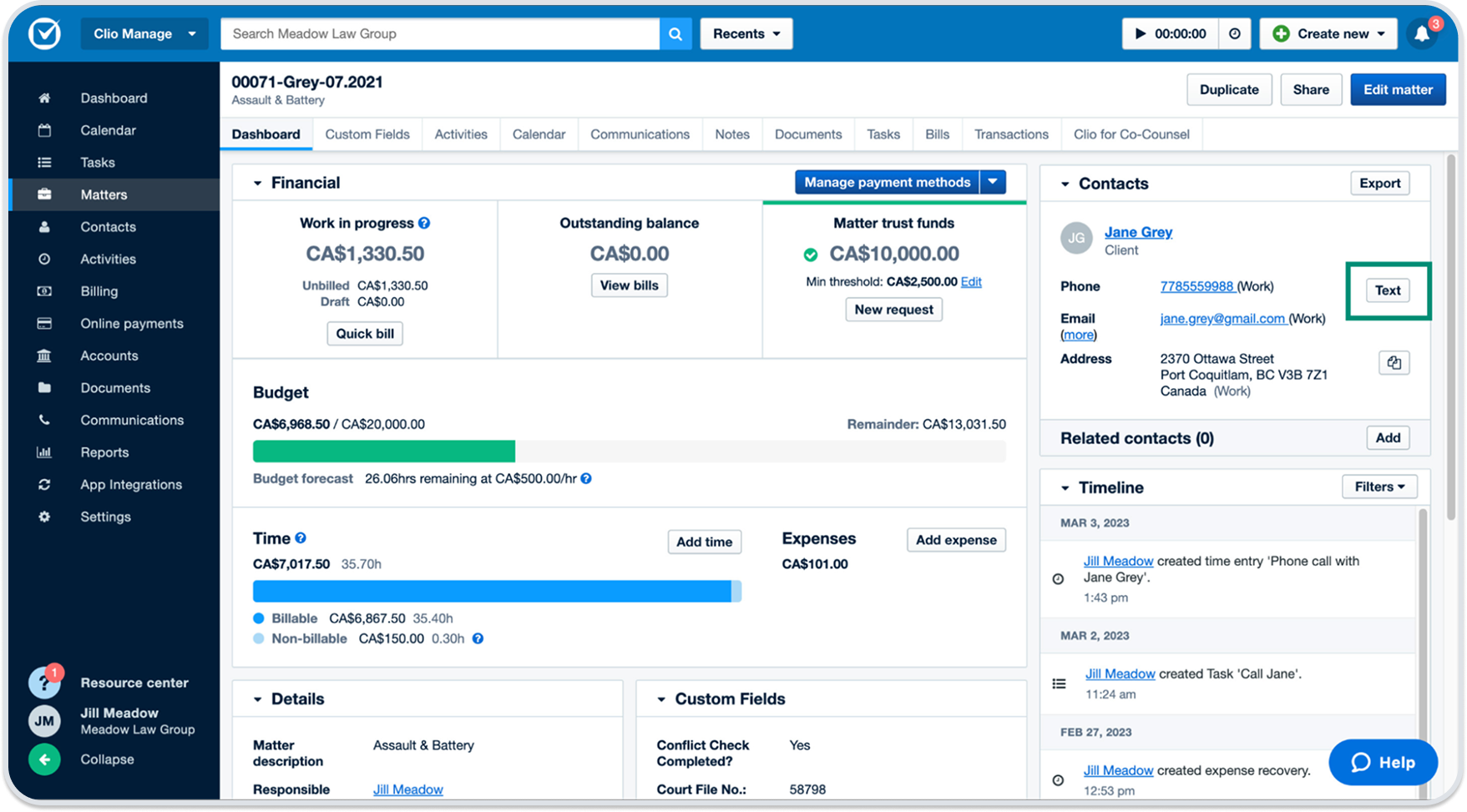Viewport: 1467px width, 812px height.
Task: Collapse the sidebar with the arrow icon
Action: 43,759
